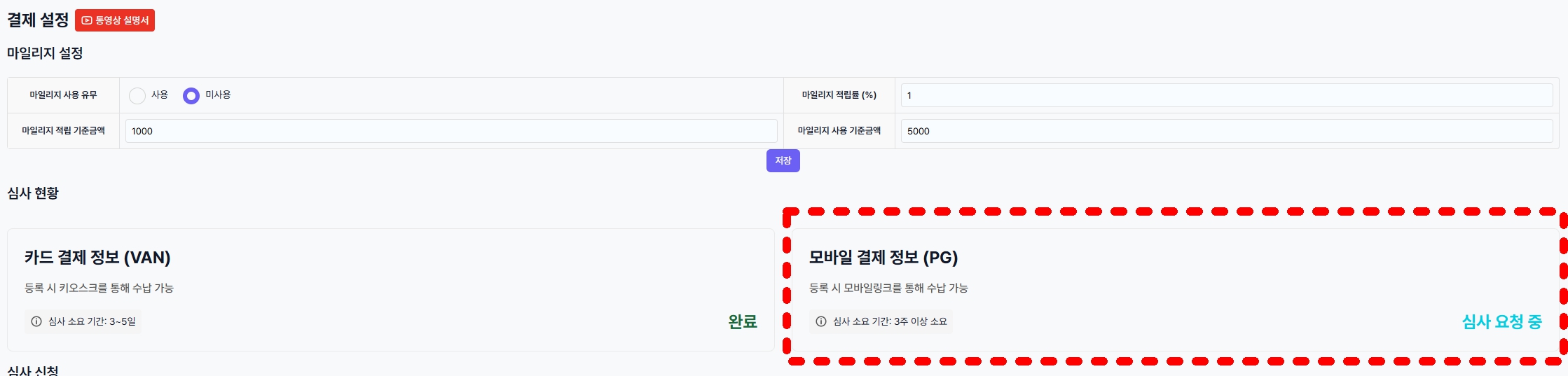
Task: Open the 동영상 설명서 video guide button
Action: tap(115, 20)
